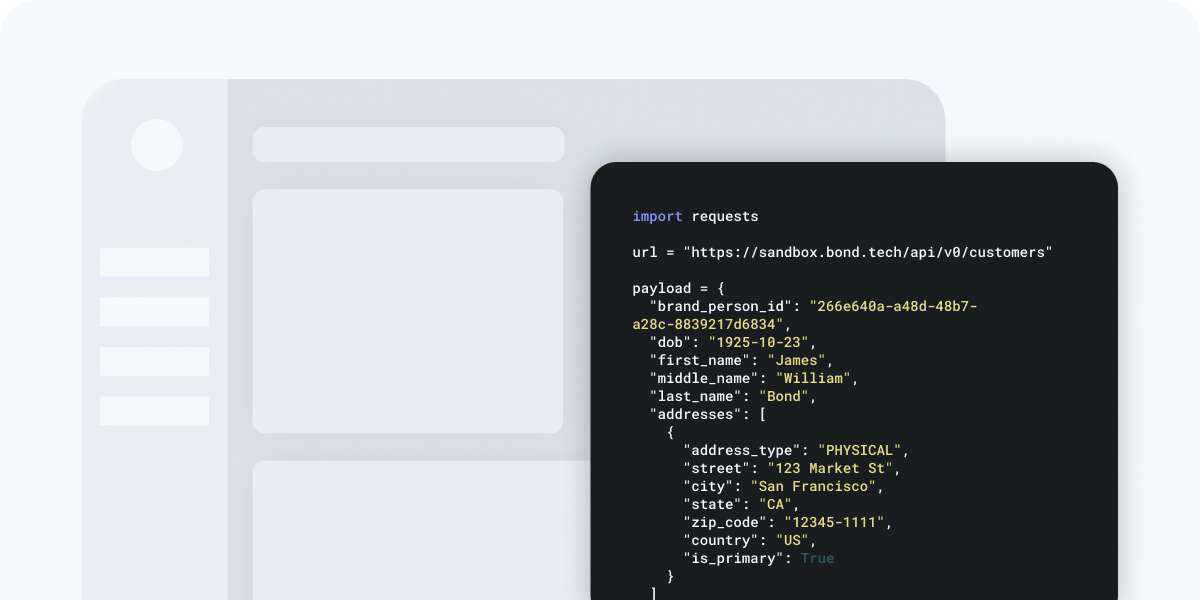Click the "1925-10-23" date value
This screenshot has width=1200, height=600.
click(x=759, y=342)
